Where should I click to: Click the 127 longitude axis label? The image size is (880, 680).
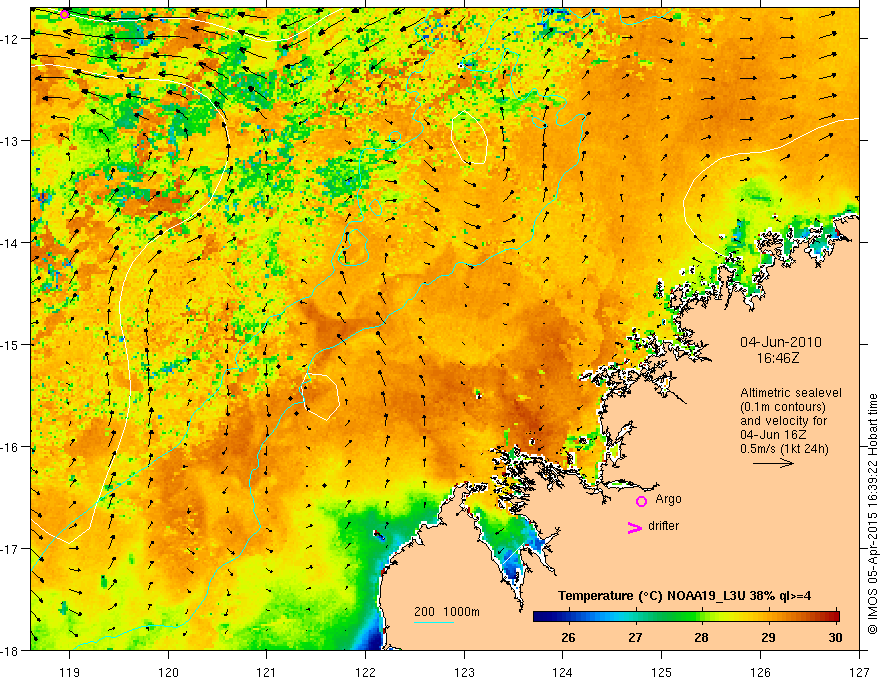point(859,672)
